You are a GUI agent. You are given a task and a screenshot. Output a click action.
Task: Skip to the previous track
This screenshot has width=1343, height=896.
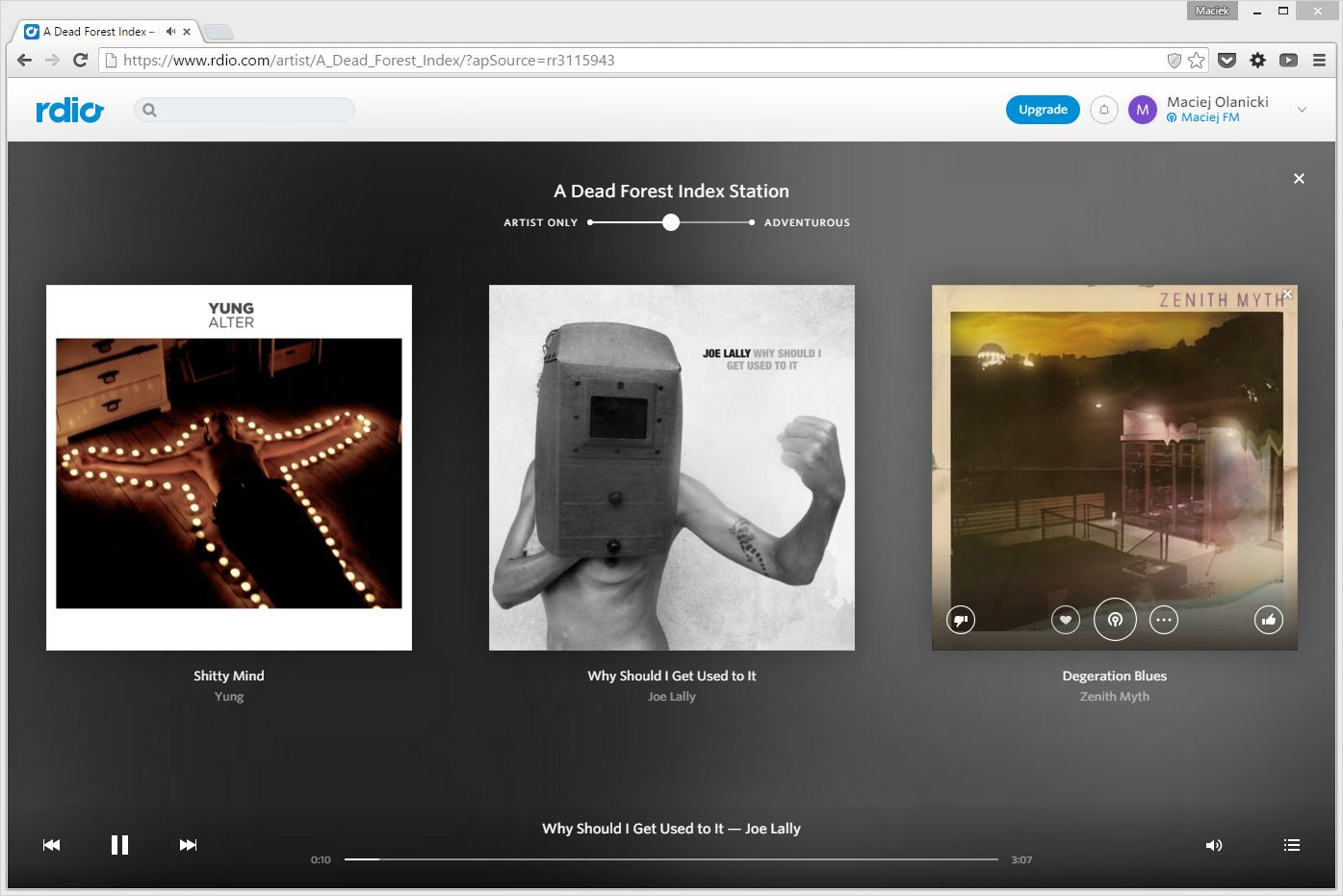click(x=52, y=845)
